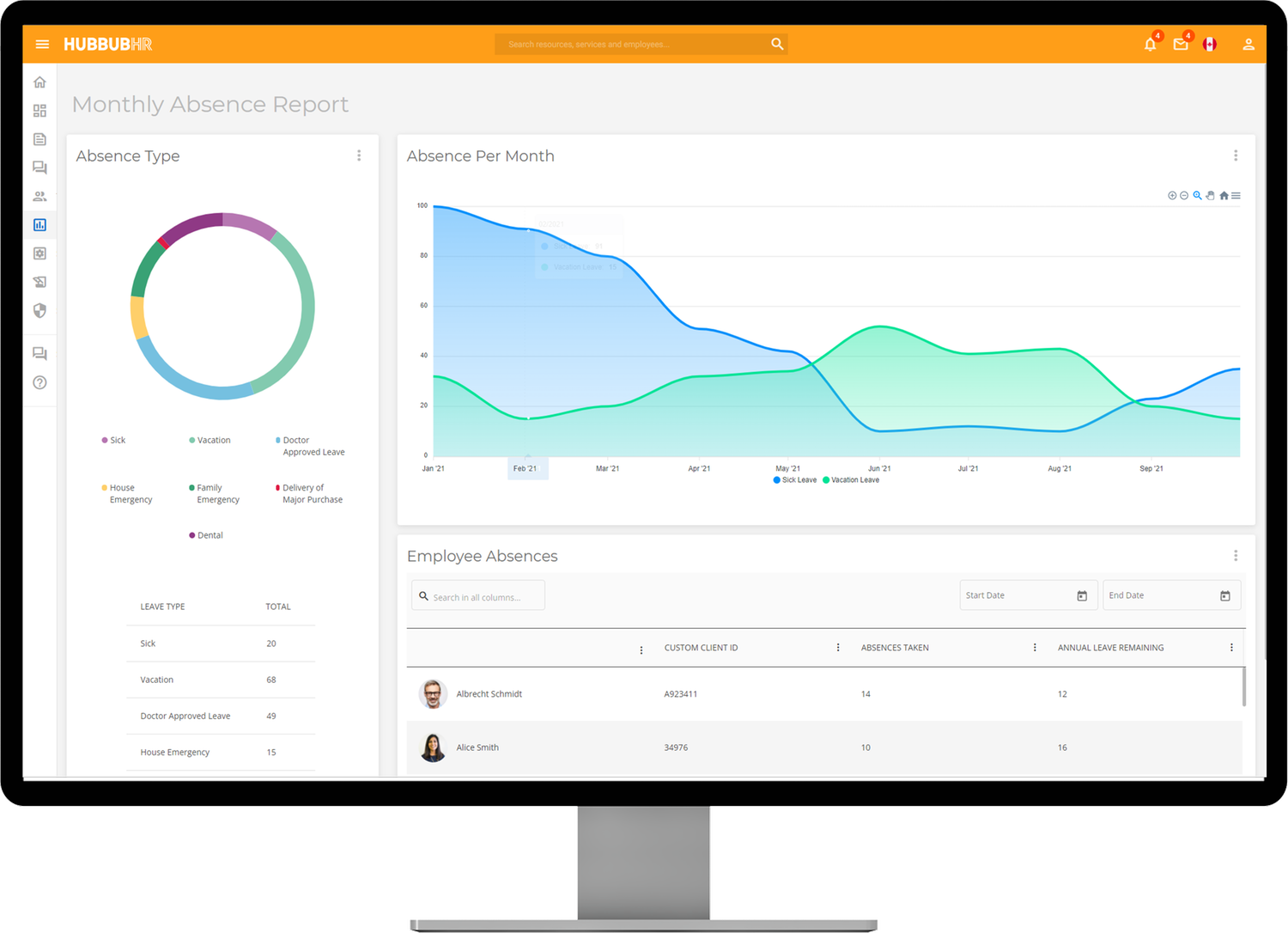Screen dimensions: 1288x933
Task: Activate the Panning hand tool on the chart
Action: [1210, 195]
